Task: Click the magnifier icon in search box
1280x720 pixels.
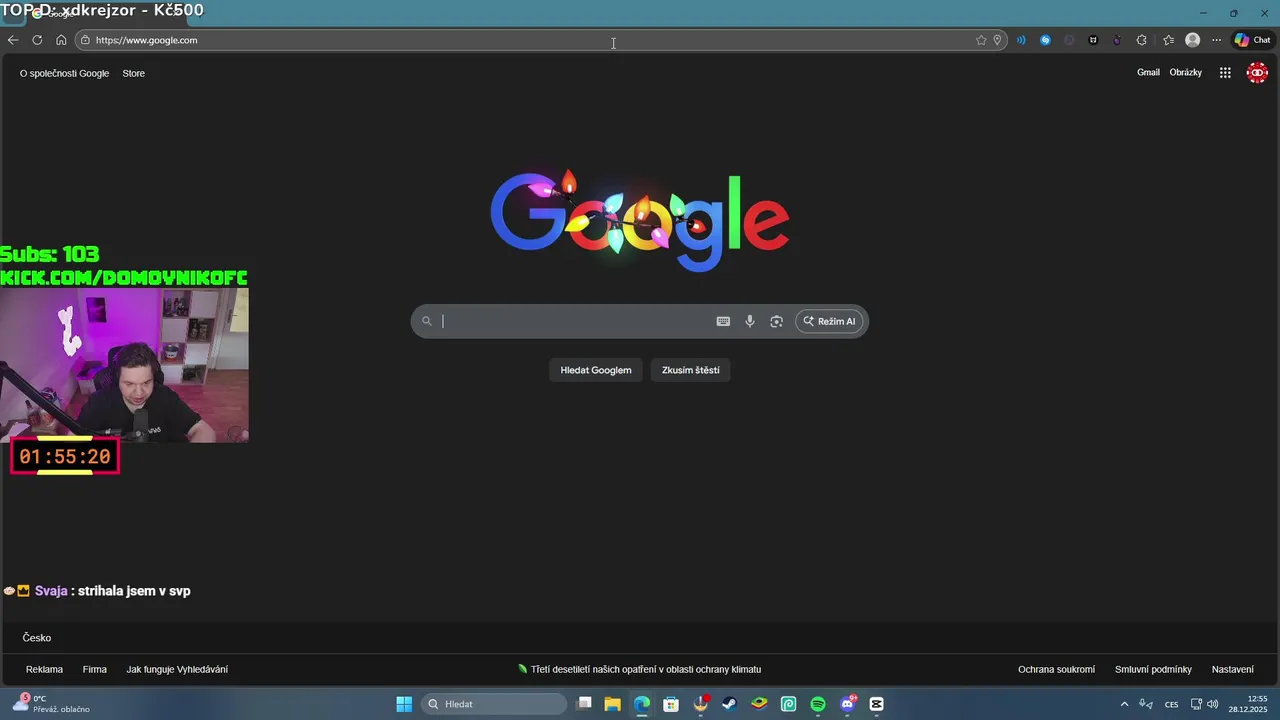Action: pyautogui.click(x=426, y=321)
